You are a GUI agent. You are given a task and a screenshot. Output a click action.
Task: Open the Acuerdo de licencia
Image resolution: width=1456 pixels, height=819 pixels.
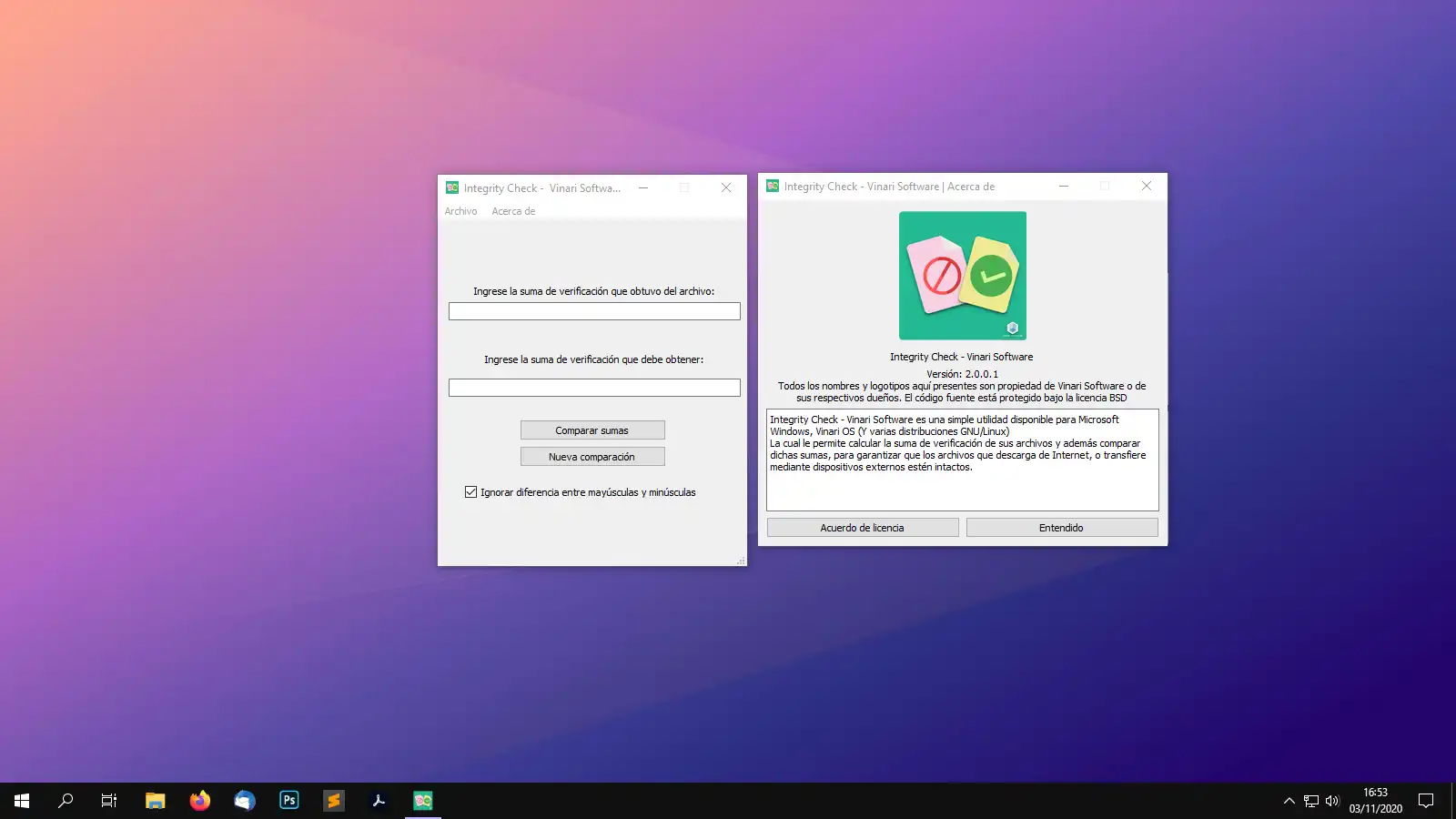(x=863, y=528)
